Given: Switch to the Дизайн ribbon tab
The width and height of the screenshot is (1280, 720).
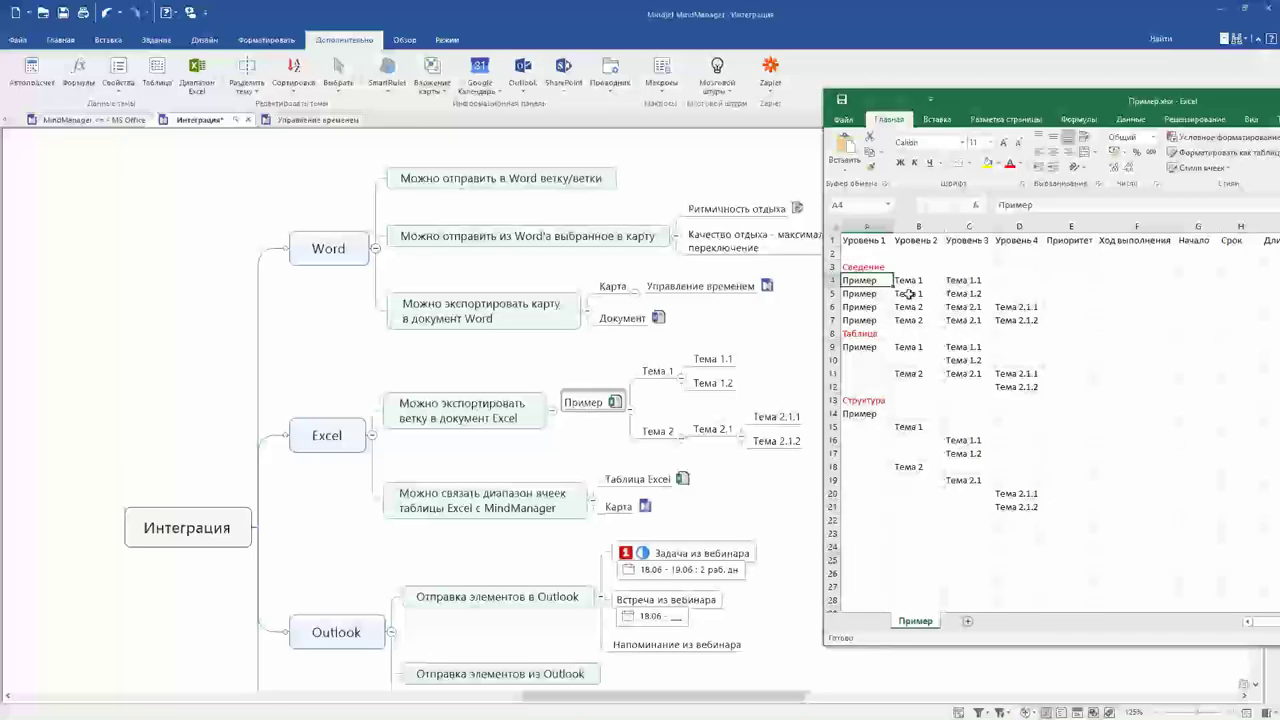Looking at the screenshot, I should [x=205, y=40].
